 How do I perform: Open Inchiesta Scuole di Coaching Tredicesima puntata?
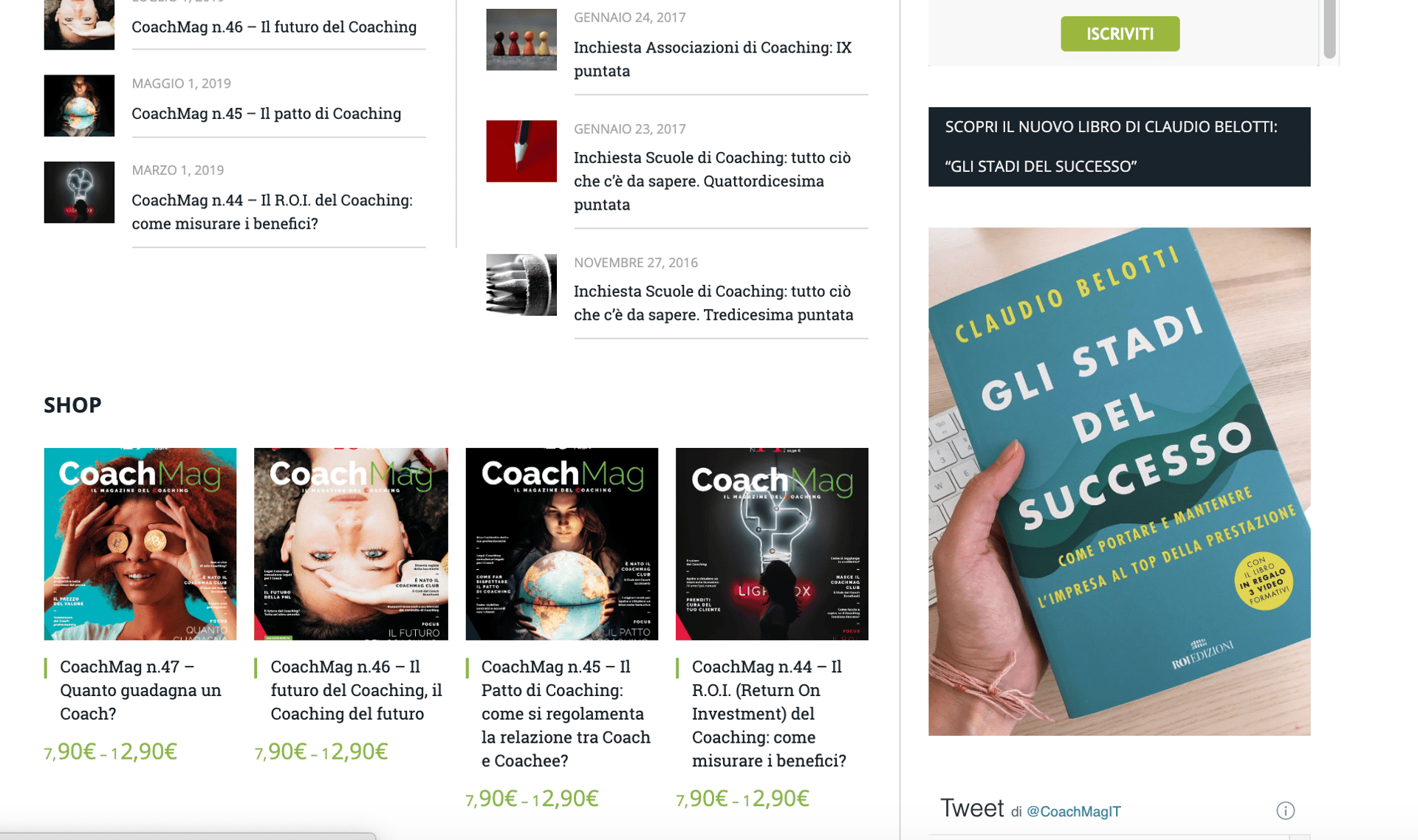[713, 303]
